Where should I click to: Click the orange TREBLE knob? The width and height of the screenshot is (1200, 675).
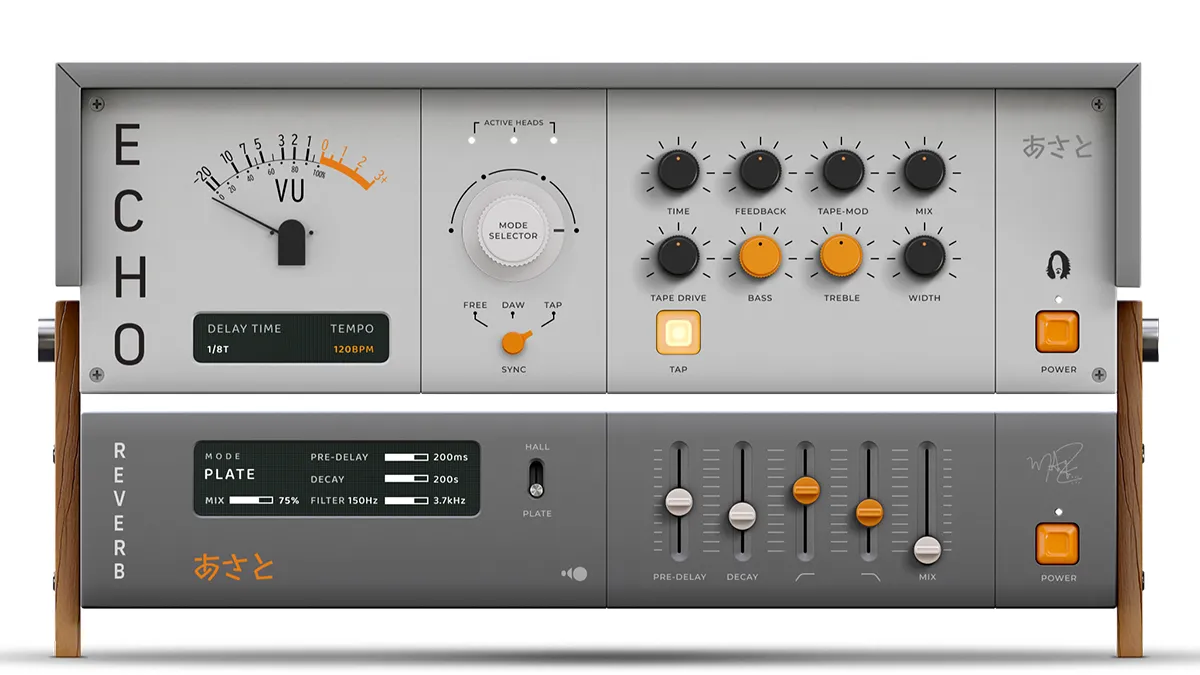coord(841,257)
